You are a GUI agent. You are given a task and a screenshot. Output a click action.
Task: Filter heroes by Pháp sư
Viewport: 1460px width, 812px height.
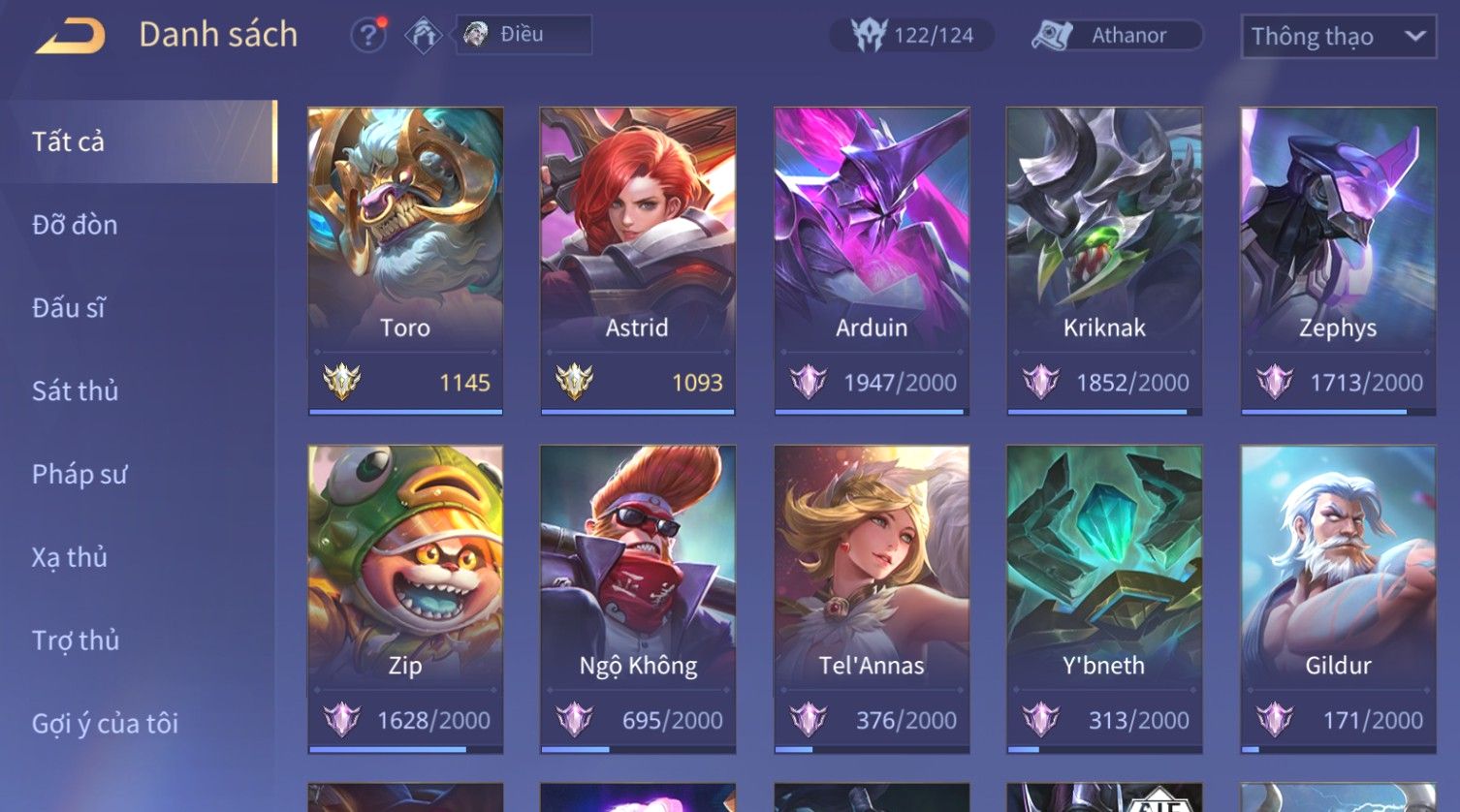pyautogui.click(x=79, y=475)
